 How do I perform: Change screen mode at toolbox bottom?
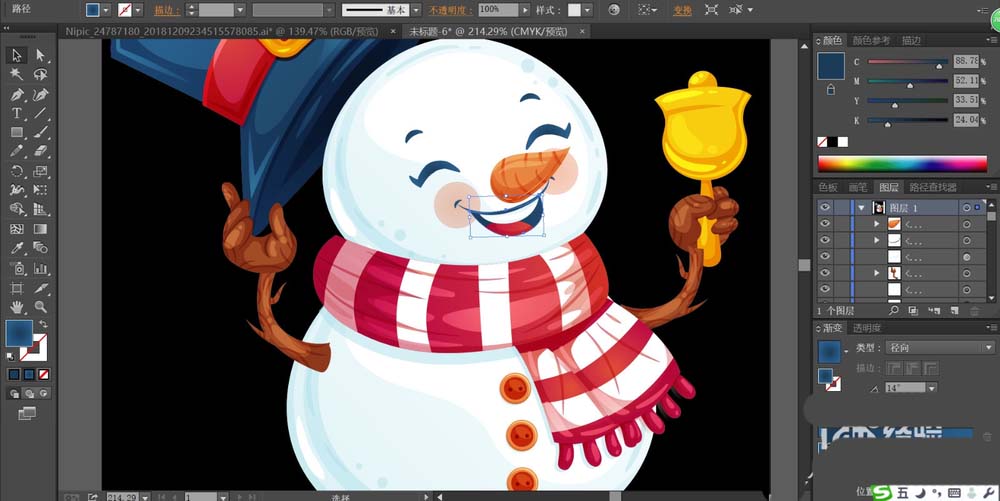point(27,414)
